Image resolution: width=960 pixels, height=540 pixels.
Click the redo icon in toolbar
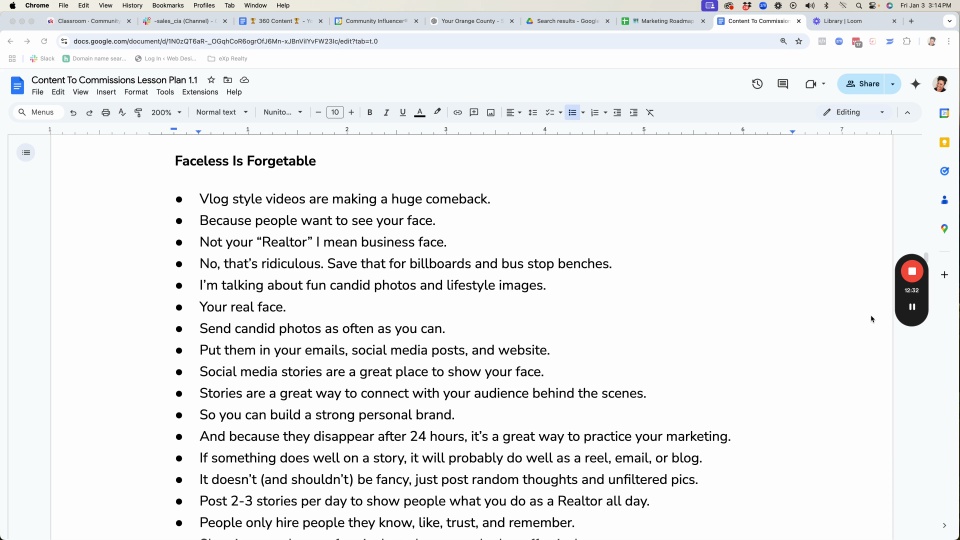pyautogui.click(x=89, y=113)
